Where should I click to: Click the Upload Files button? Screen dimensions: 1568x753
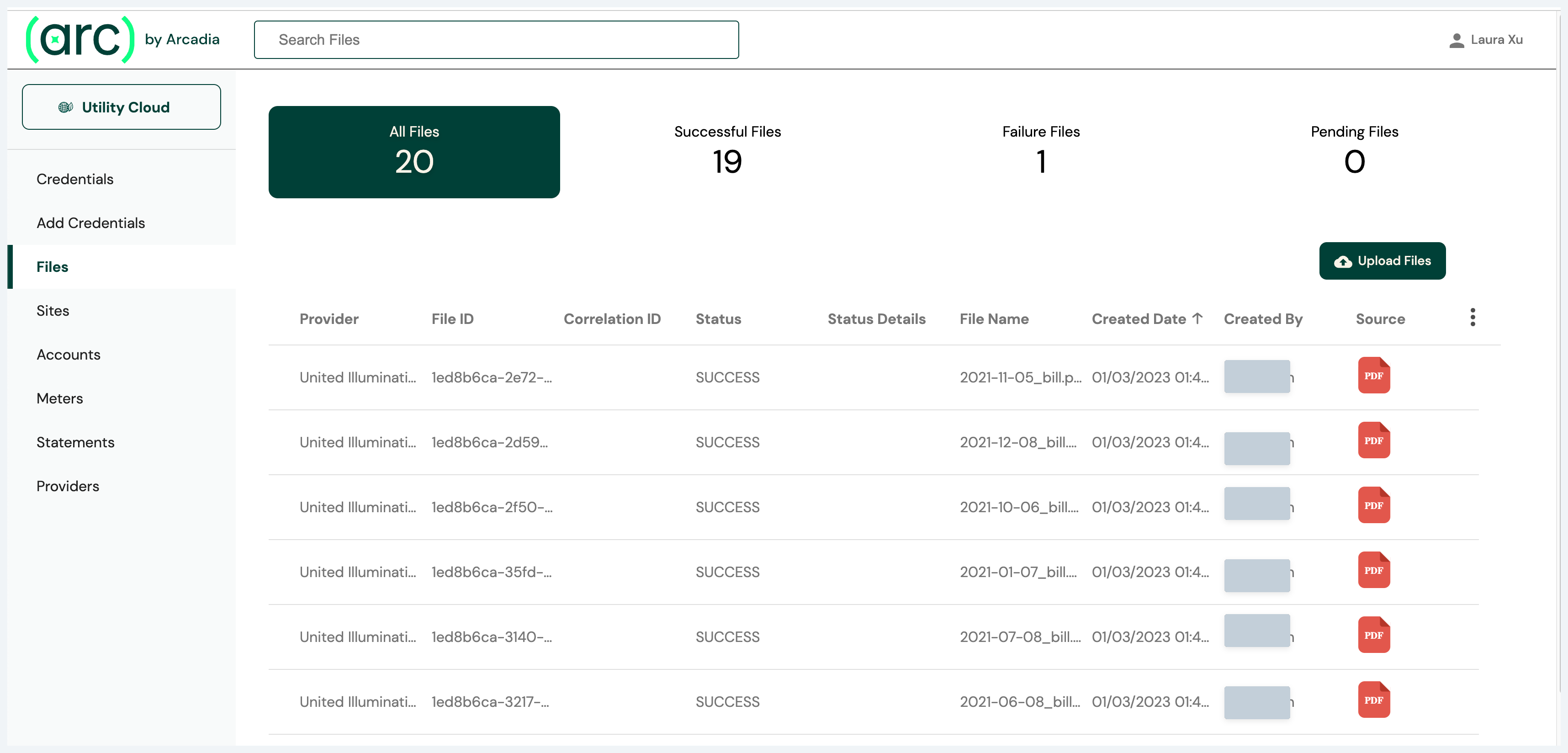[x=1382, y=260]
